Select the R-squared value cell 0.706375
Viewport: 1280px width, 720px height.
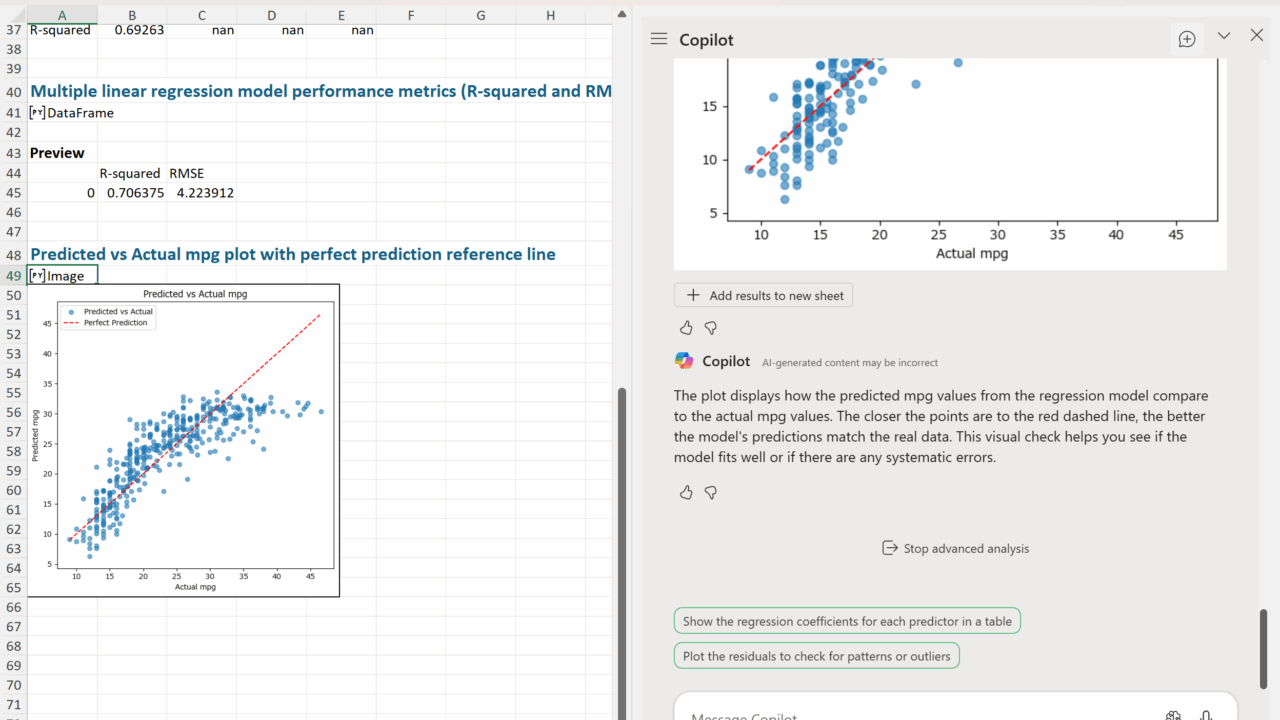(135, 193)
